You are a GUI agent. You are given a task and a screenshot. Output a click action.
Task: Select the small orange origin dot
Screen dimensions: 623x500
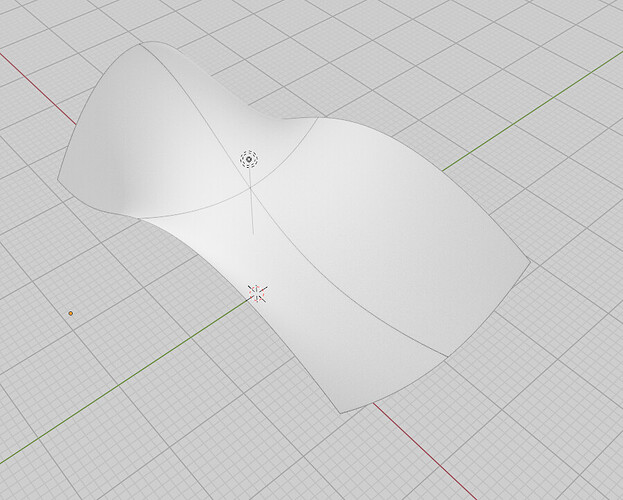(71, 313)
